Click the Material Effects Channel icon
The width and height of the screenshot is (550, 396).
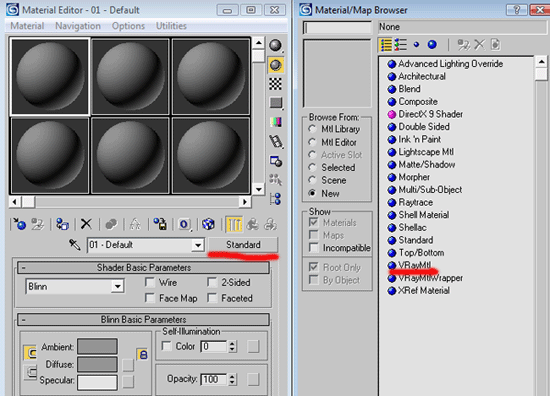pyautogui.click(x=185, y=224)
